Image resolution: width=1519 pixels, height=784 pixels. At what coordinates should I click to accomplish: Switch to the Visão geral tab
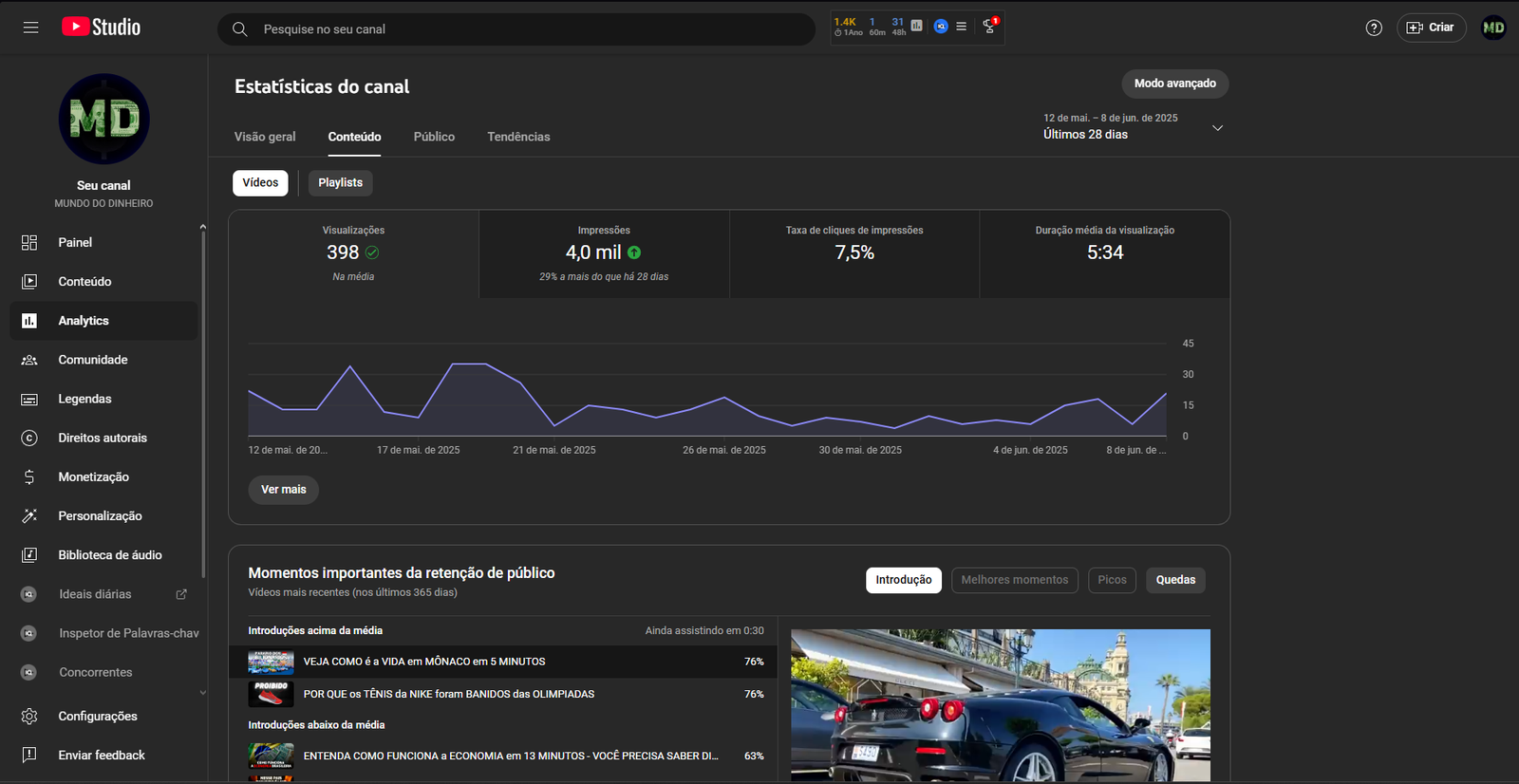pyautogui.click(x=265, y=137)
